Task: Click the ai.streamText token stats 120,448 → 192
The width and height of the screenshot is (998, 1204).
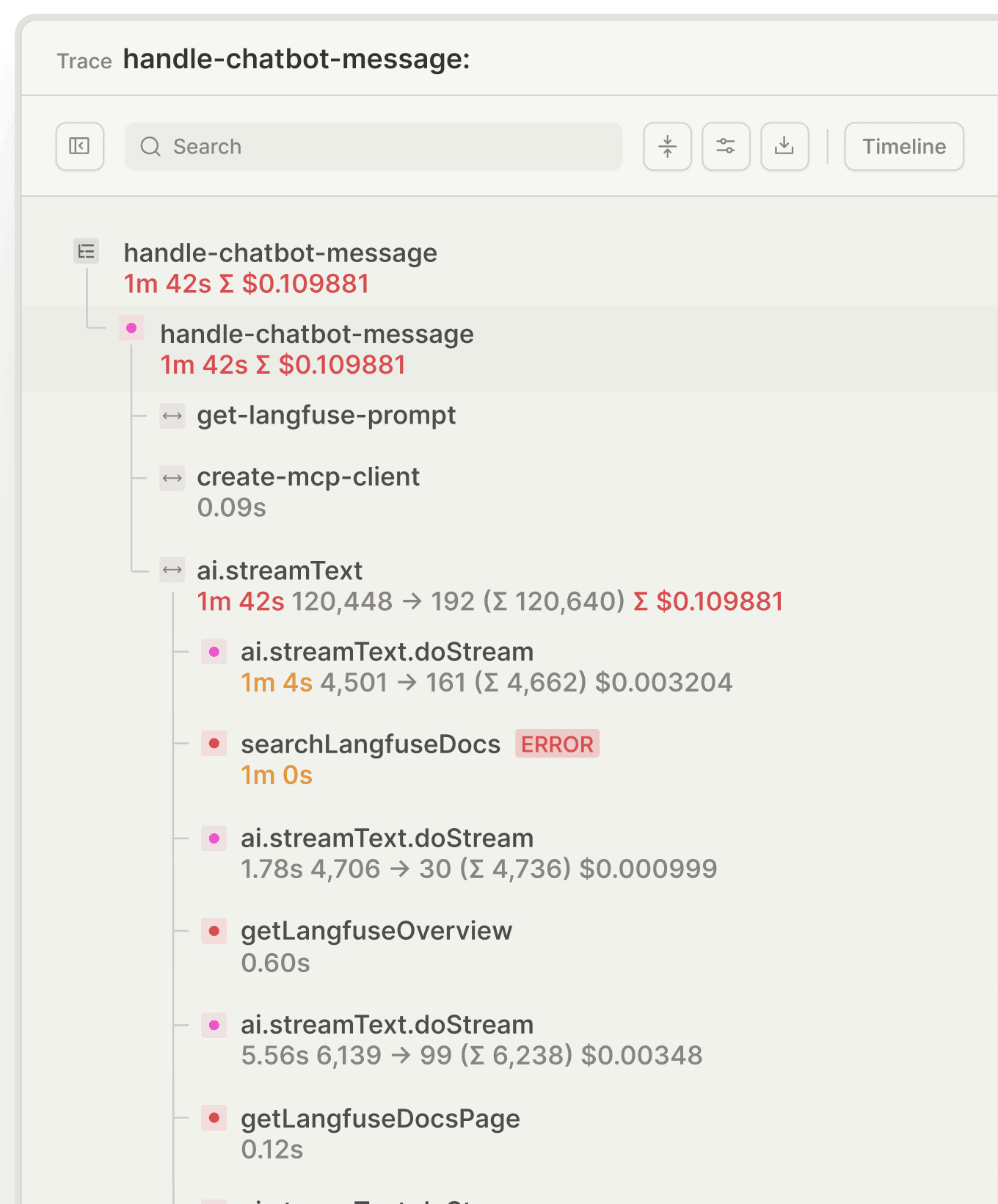Action: pos(383,601)
